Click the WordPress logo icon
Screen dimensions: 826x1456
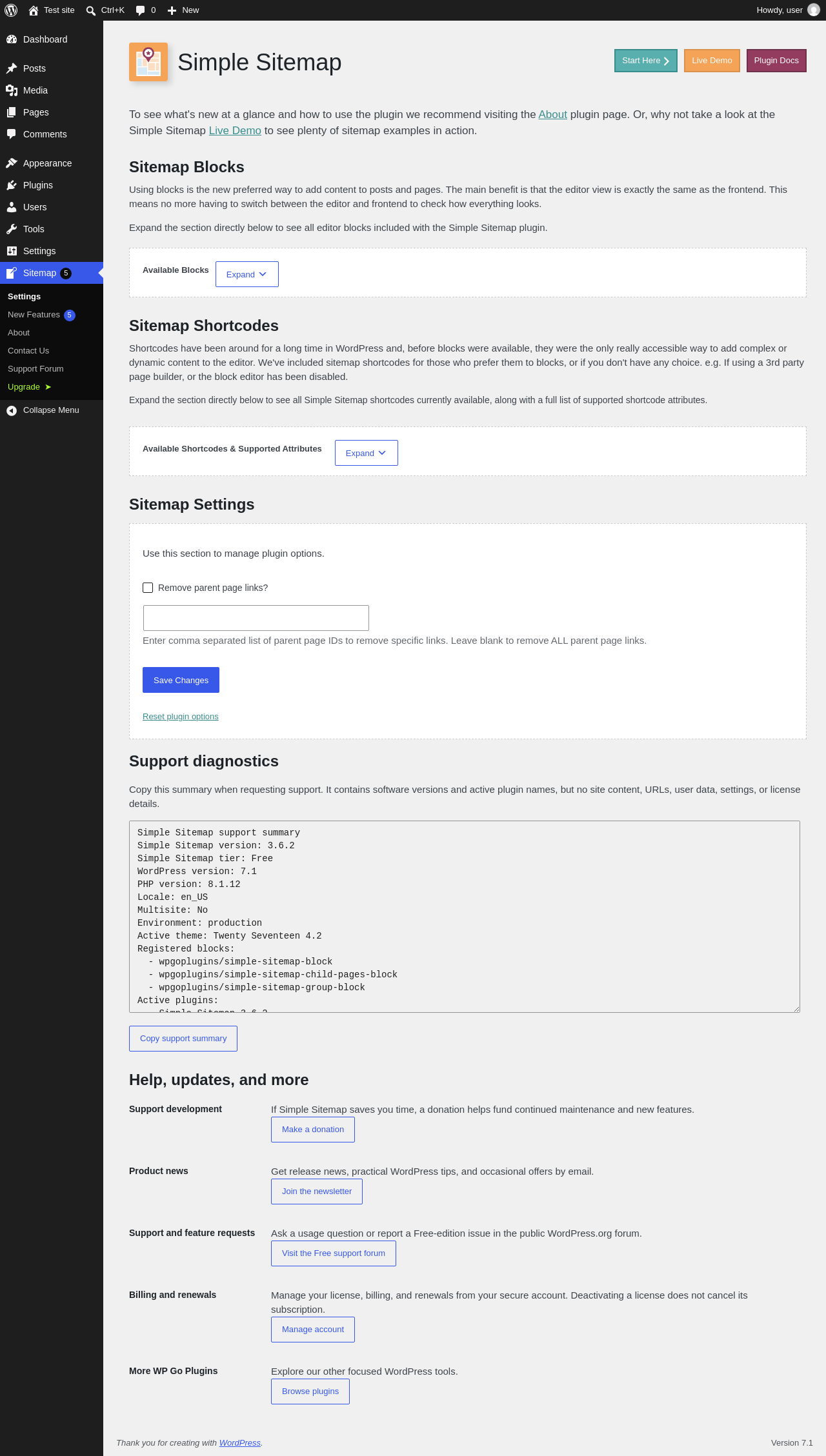[11, 10]
